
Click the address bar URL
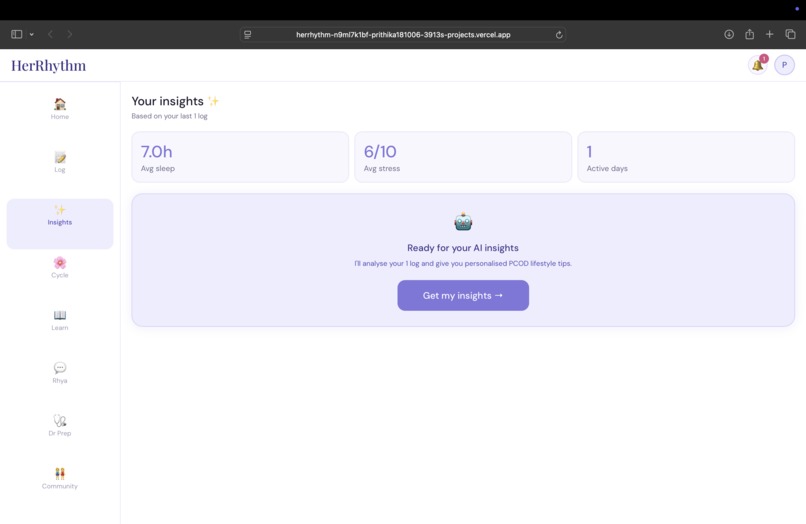pos(403,35)
